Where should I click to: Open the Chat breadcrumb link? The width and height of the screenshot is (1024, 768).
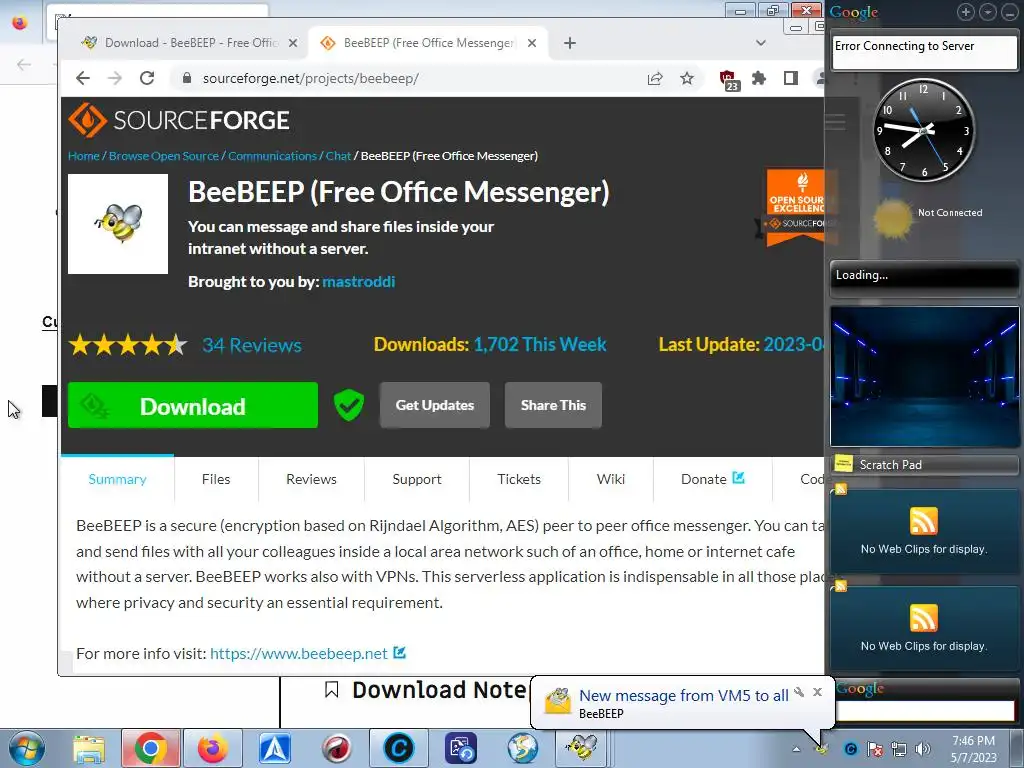coord(338,156)
